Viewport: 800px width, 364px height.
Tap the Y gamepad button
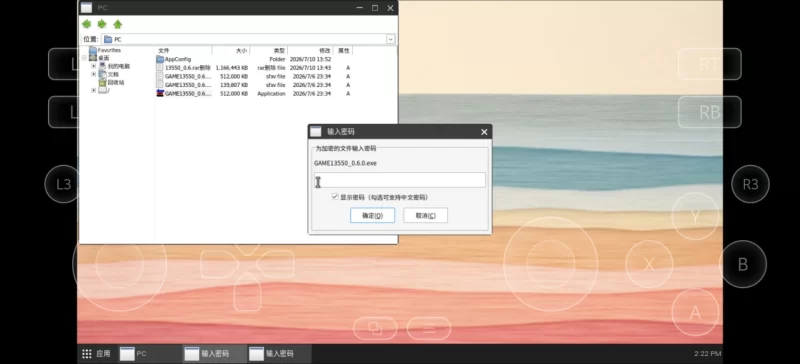click(695, 216)
